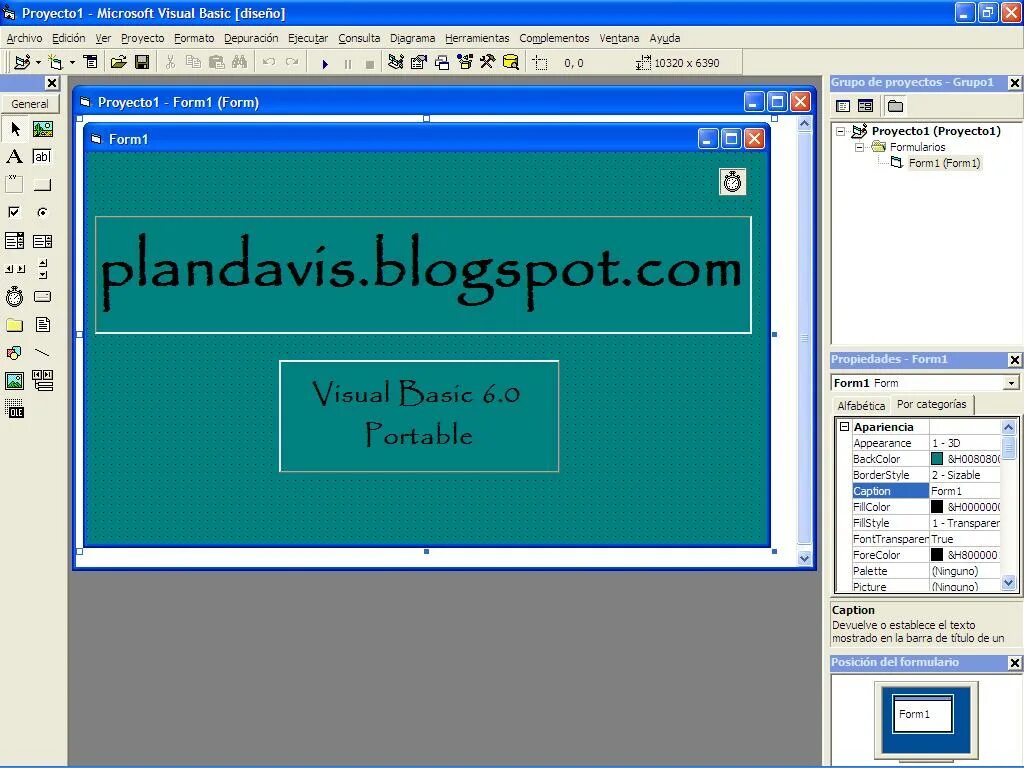The height and width of the screenshot is (768, 1024).
Task: Click the Menu Editor toolbar icon
Action: pyautogui.click(x=91, y=63)
